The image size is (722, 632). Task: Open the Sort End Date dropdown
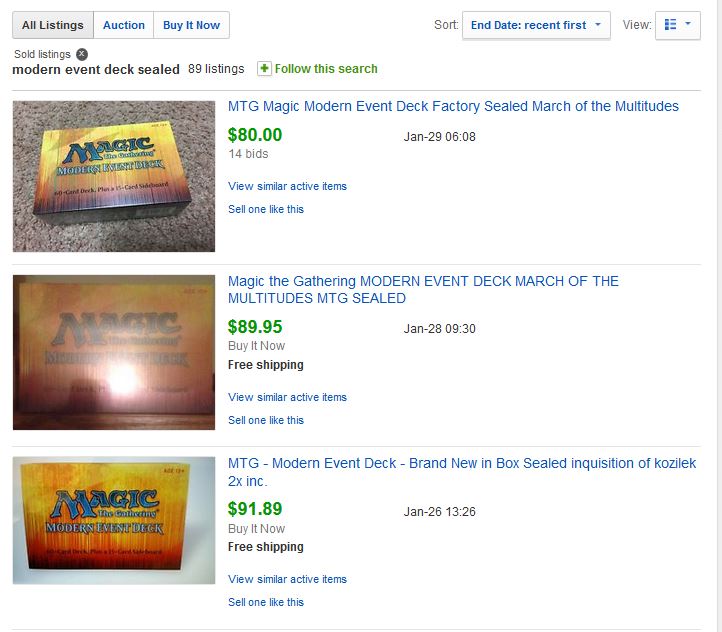tap(536, 25)
